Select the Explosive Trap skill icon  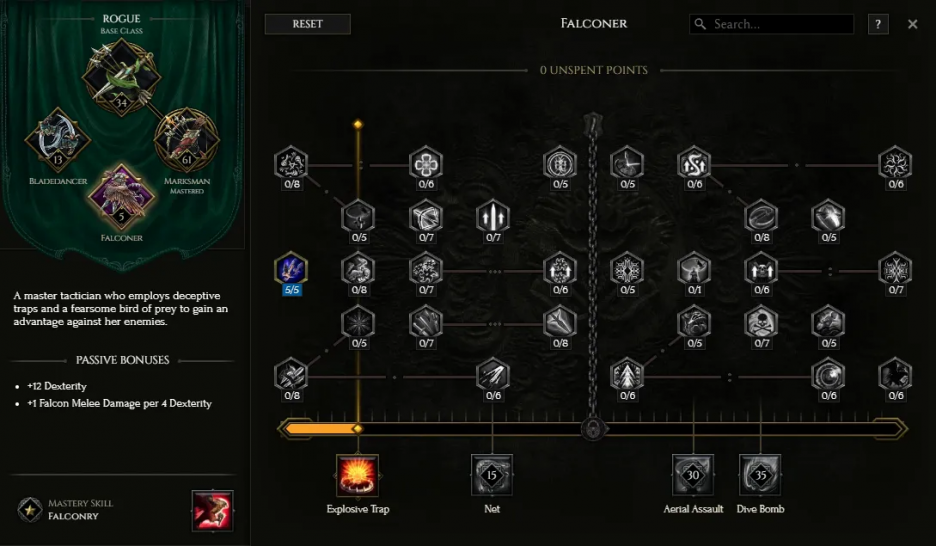point(358,475)
